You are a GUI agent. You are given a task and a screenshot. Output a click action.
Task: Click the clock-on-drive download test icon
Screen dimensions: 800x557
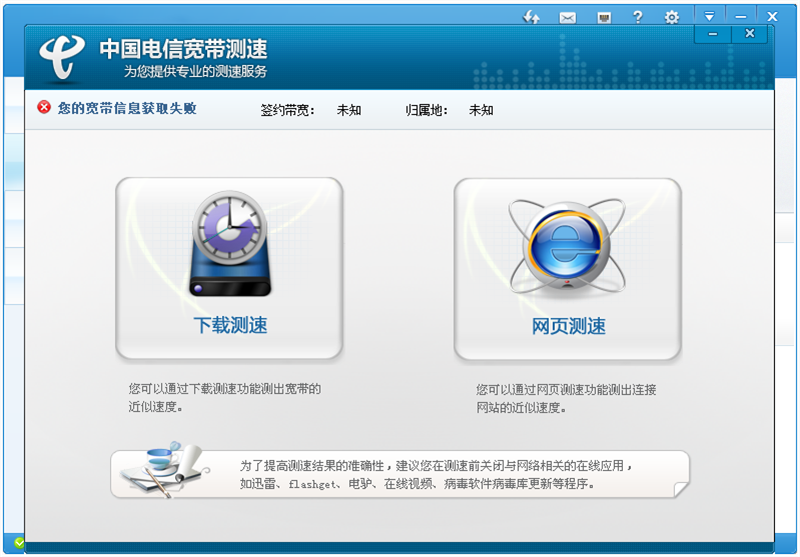230,244
